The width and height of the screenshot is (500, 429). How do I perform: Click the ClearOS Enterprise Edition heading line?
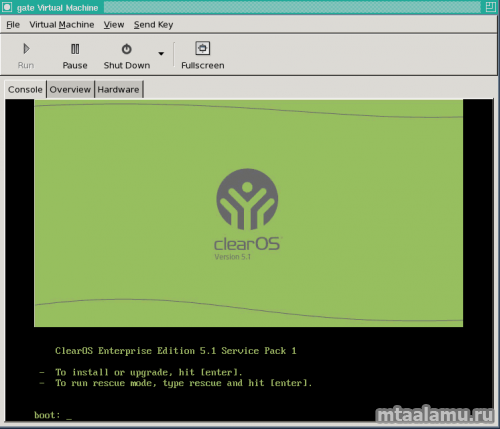176,351
